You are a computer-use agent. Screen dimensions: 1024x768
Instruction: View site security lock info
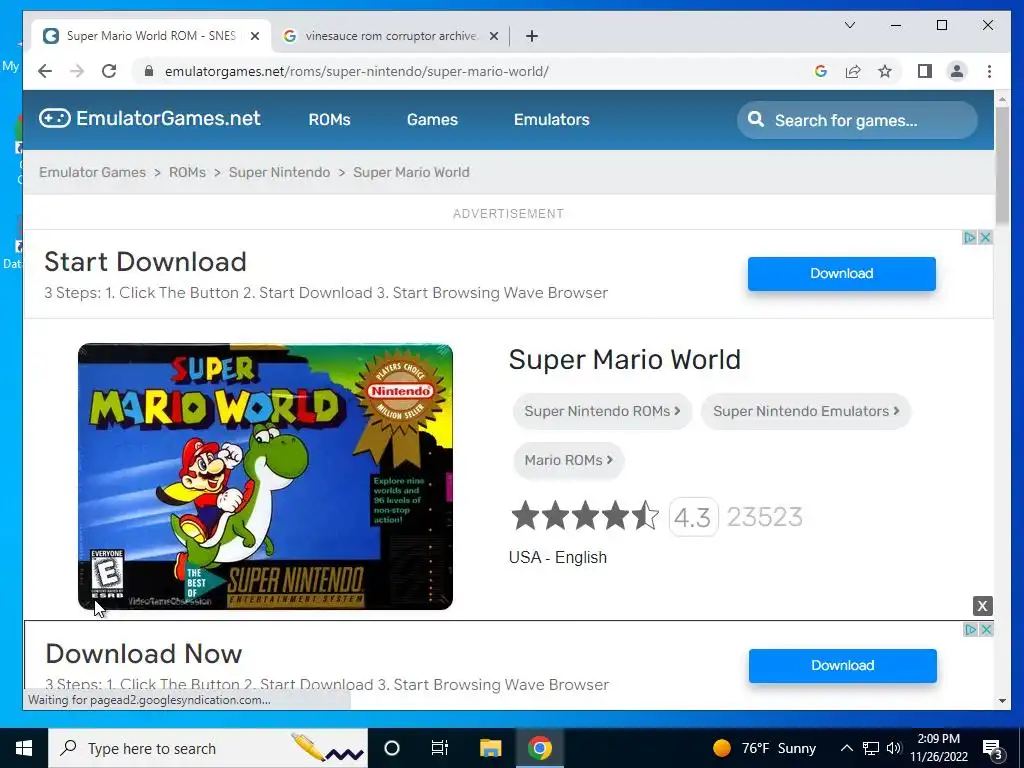tap(149, 71)
